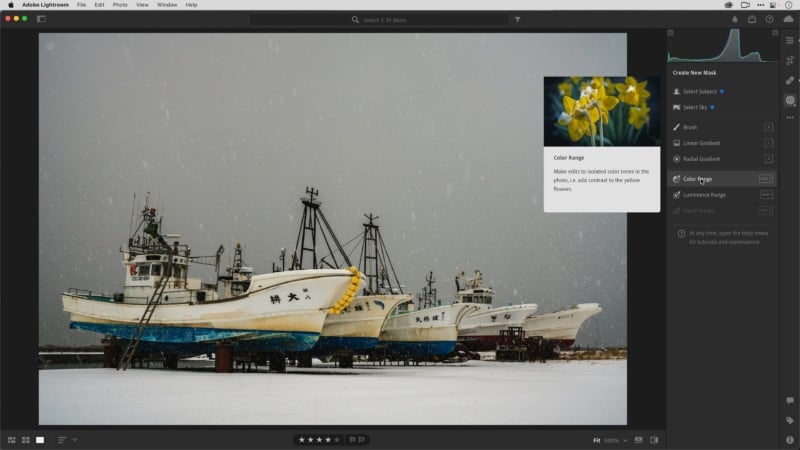
Task: Create mask with Select Sky
Action: coord(694,107)
